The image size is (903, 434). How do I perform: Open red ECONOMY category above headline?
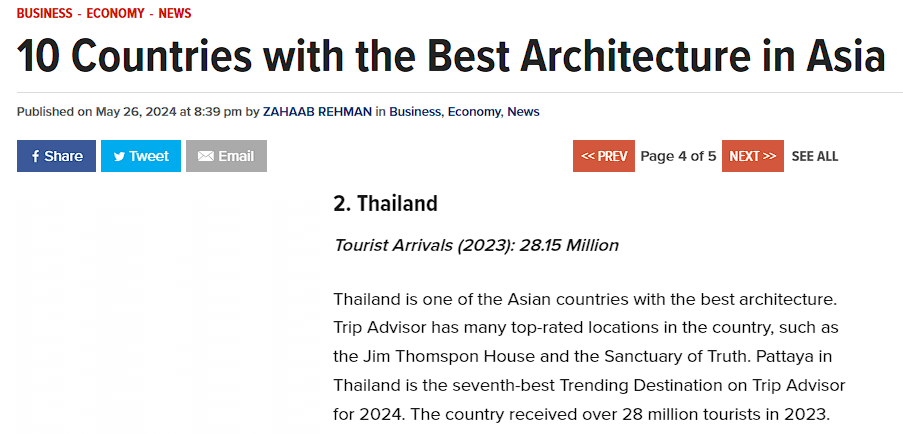[116, 13]
